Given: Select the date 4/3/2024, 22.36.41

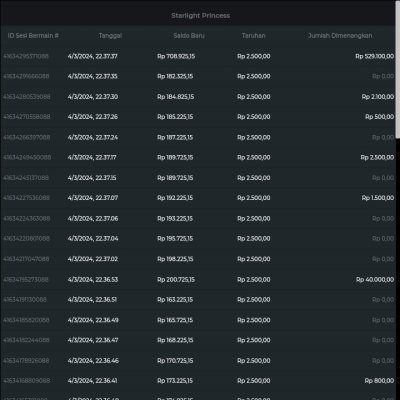Looking at the screenshot, I should 92,381.
